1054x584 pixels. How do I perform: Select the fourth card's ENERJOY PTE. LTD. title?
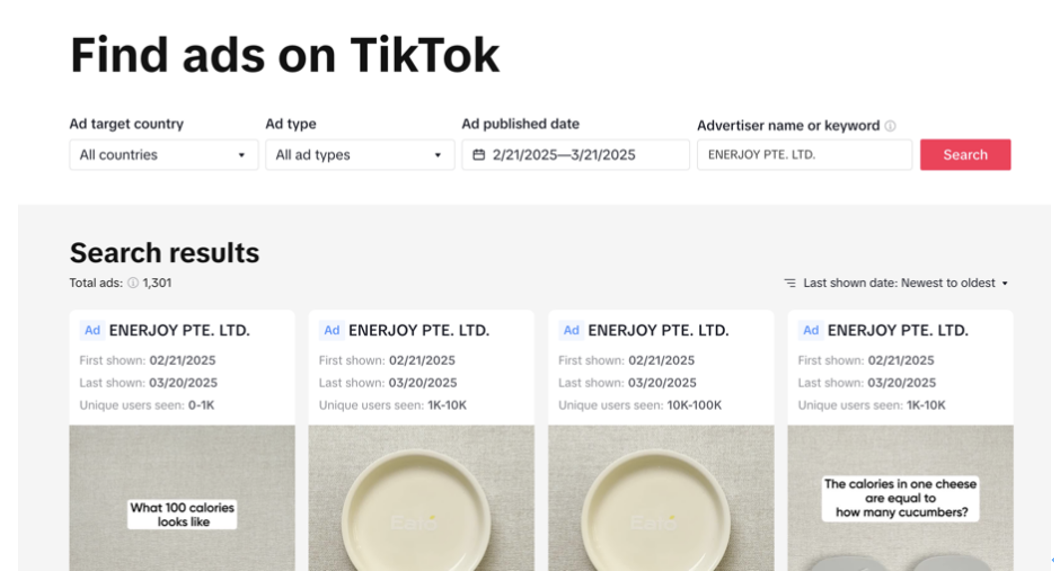tap(898, 330)
